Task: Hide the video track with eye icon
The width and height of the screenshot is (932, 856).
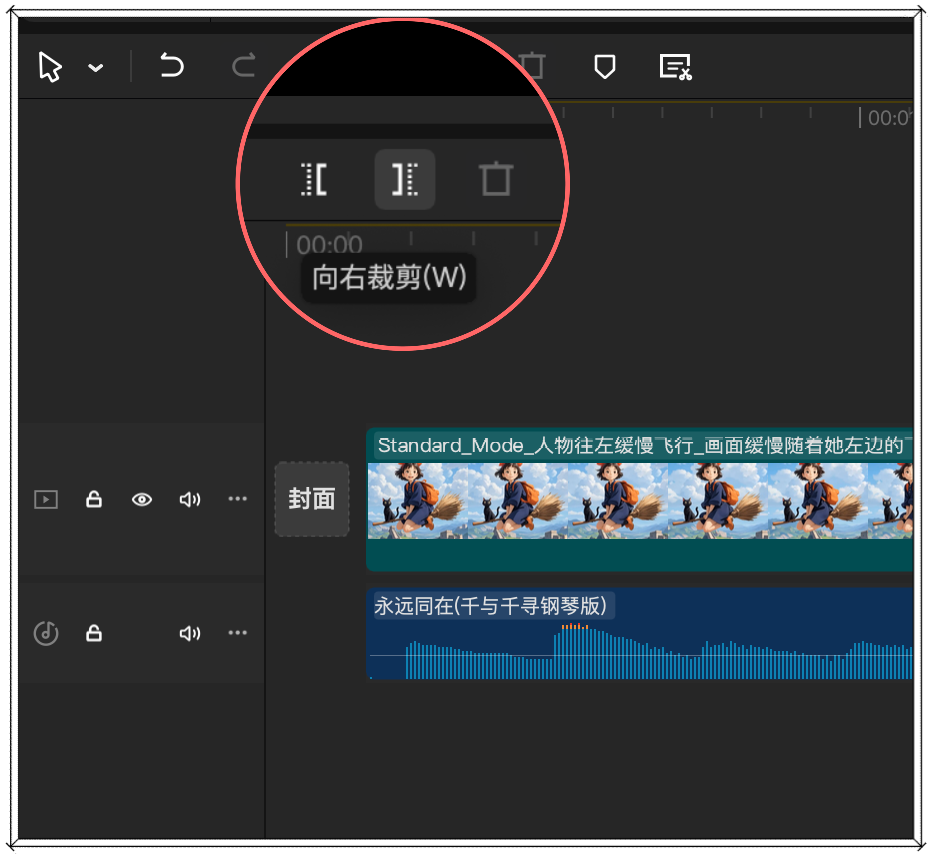Action: (141, 499)
